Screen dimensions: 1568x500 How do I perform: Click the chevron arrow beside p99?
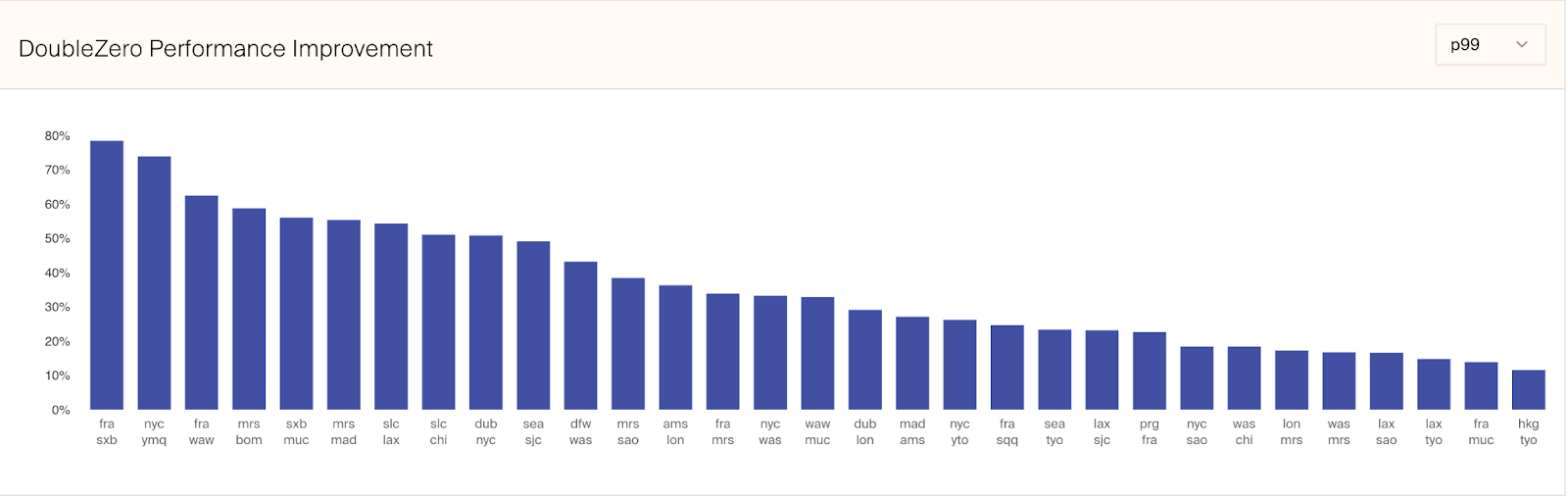click(1522, 45)
